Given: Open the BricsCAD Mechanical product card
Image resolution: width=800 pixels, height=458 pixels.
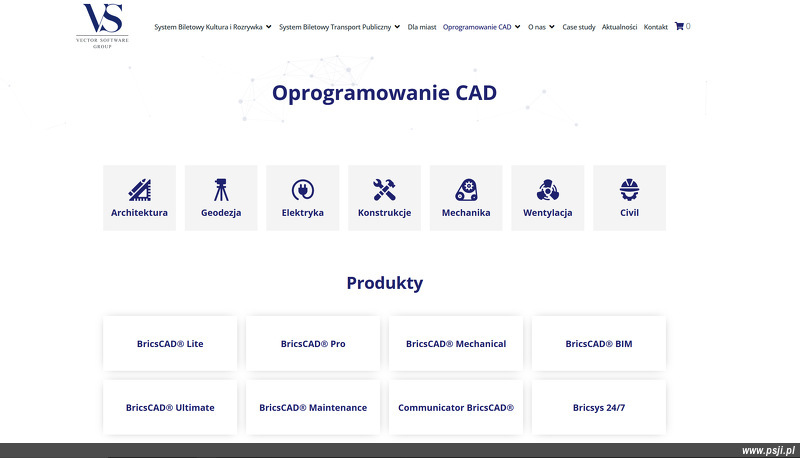Looking at the screenshot, I should click(456, 343).
